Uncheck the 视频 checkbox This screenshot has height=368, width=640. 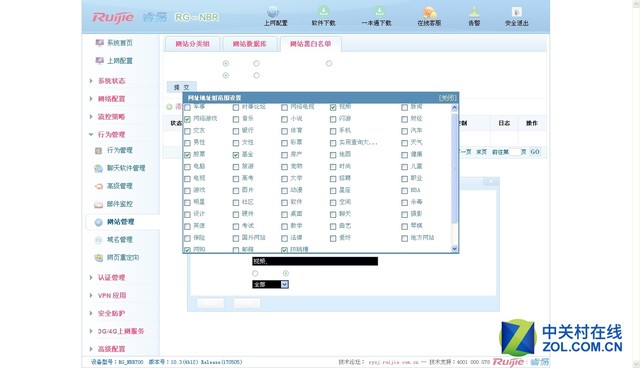point(333,107)
